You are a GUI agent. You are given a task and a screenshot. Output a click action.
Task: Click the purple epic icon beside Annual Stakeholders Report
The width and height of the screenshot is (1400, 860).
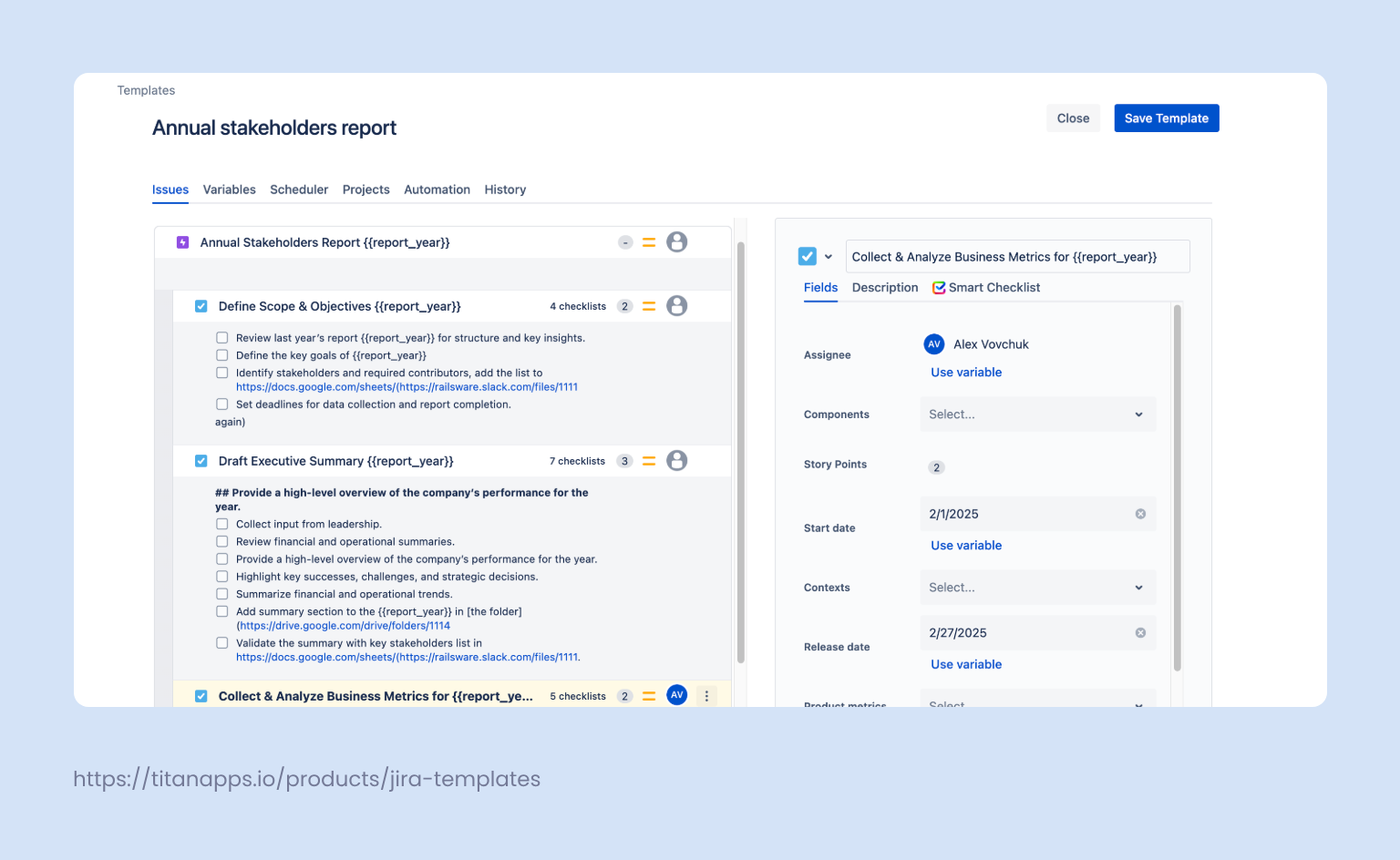pos(182,242)
